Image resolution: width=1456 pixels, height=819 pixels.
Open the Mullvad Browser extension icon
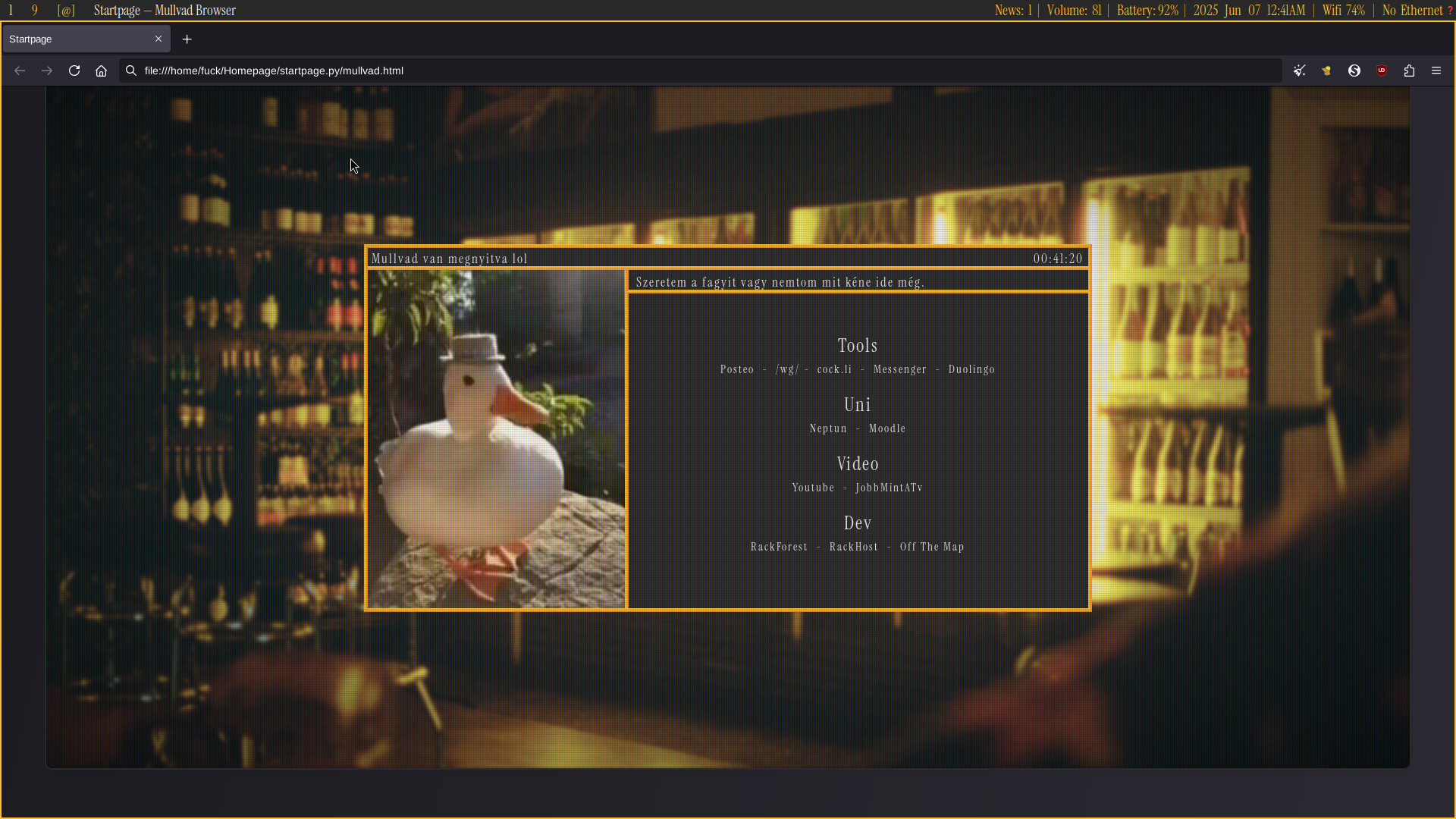tap(1326, 71)
